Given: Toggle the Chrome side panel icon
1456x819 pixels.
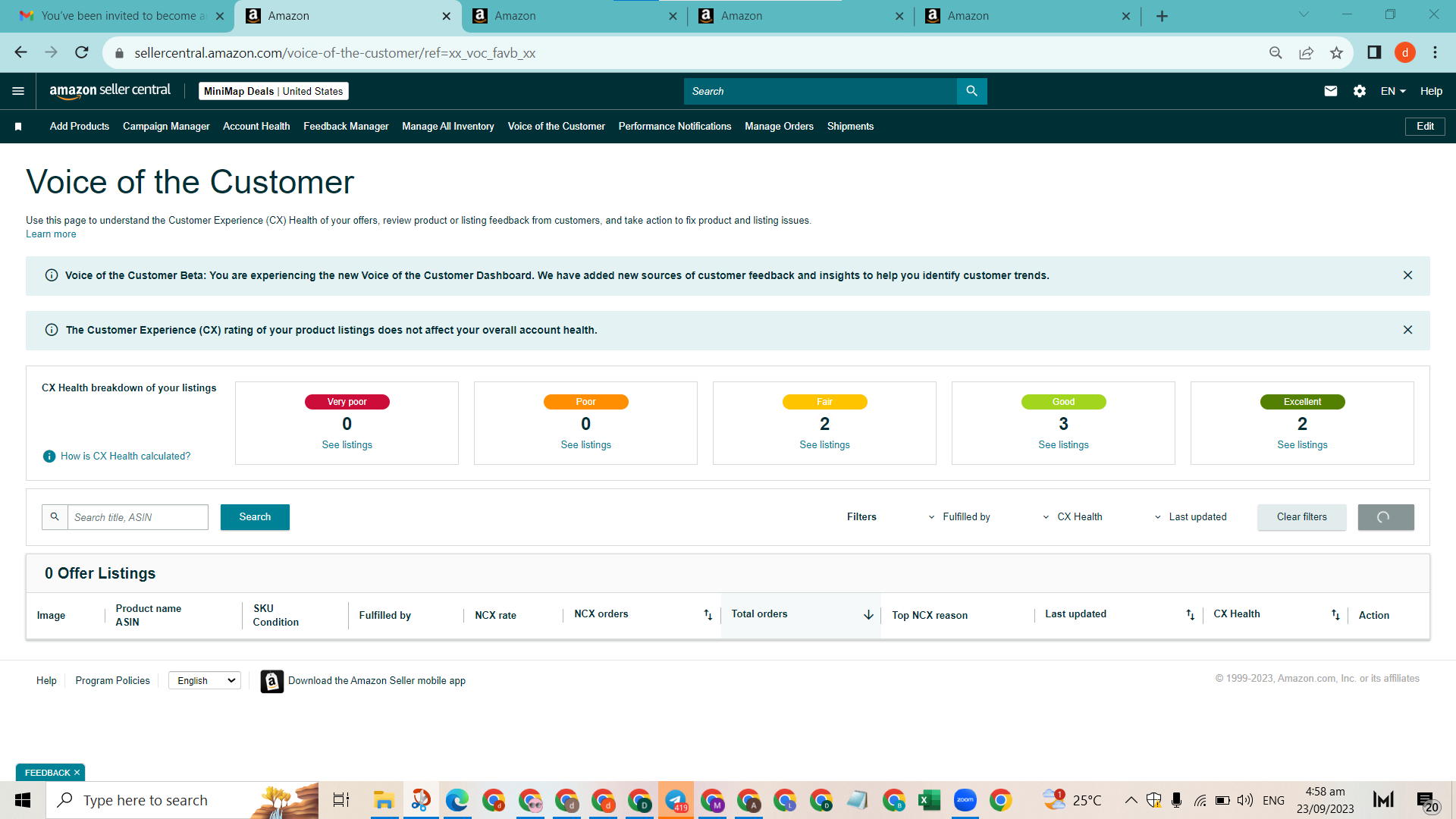Looking at the screenshot, I should click(x=1374, y=52).
